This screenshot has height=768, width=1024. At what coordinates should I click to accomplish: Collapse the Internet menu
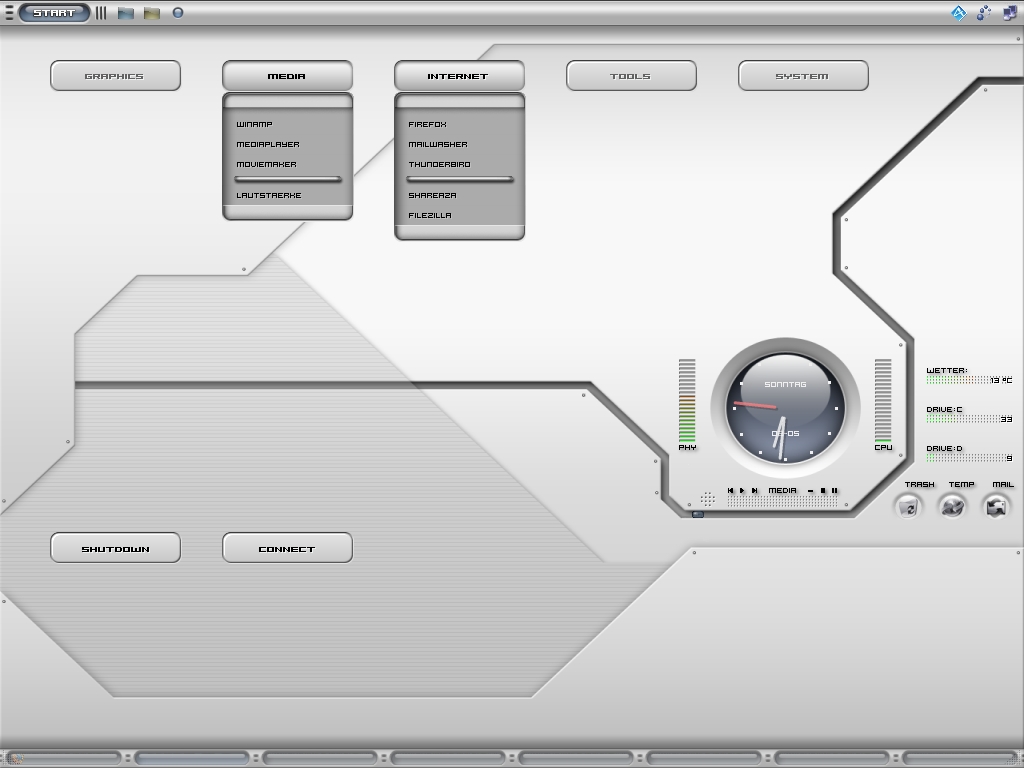[459, 76]
